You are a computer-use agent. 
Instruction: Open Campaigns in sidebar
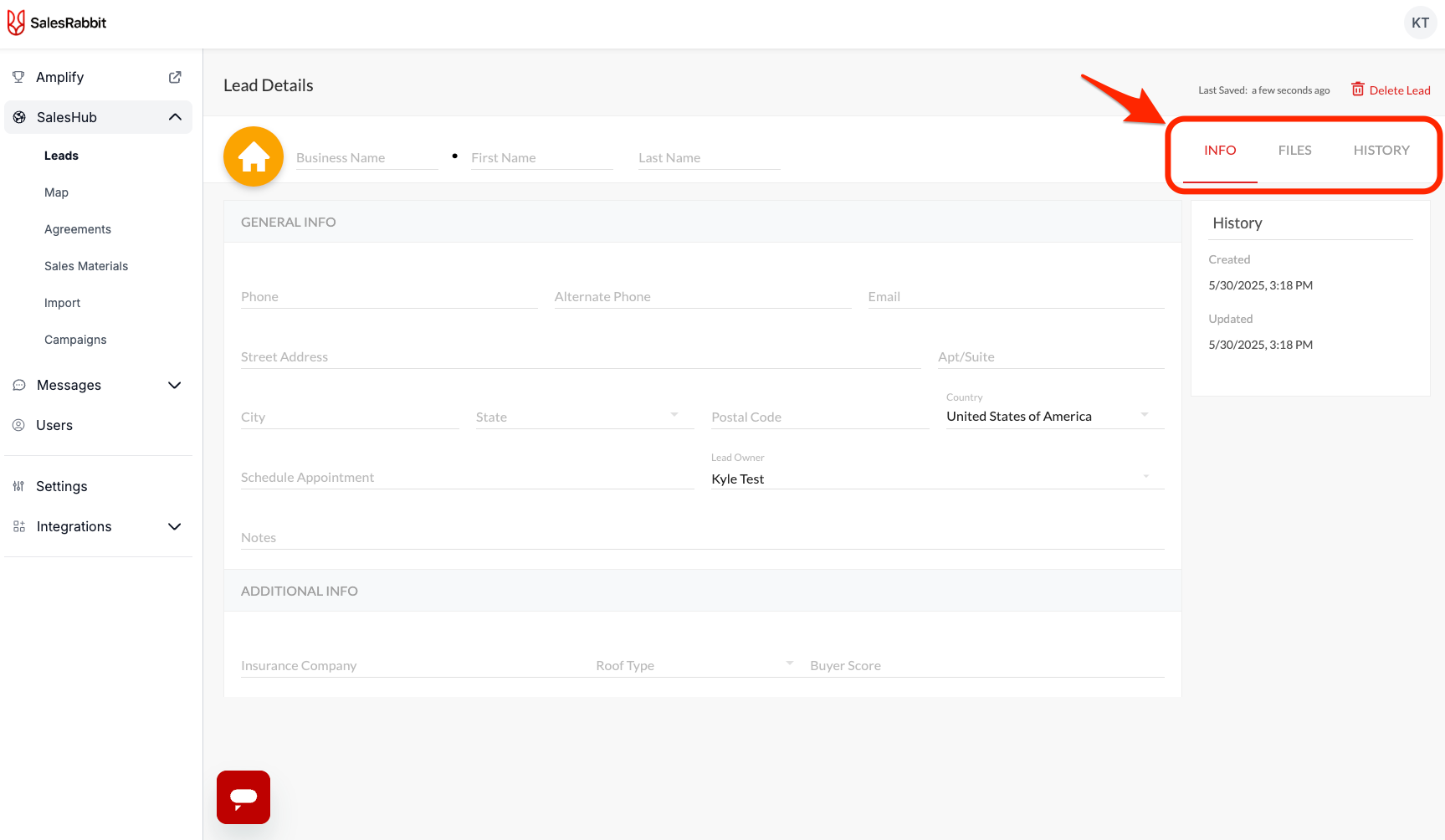[75, 340]
